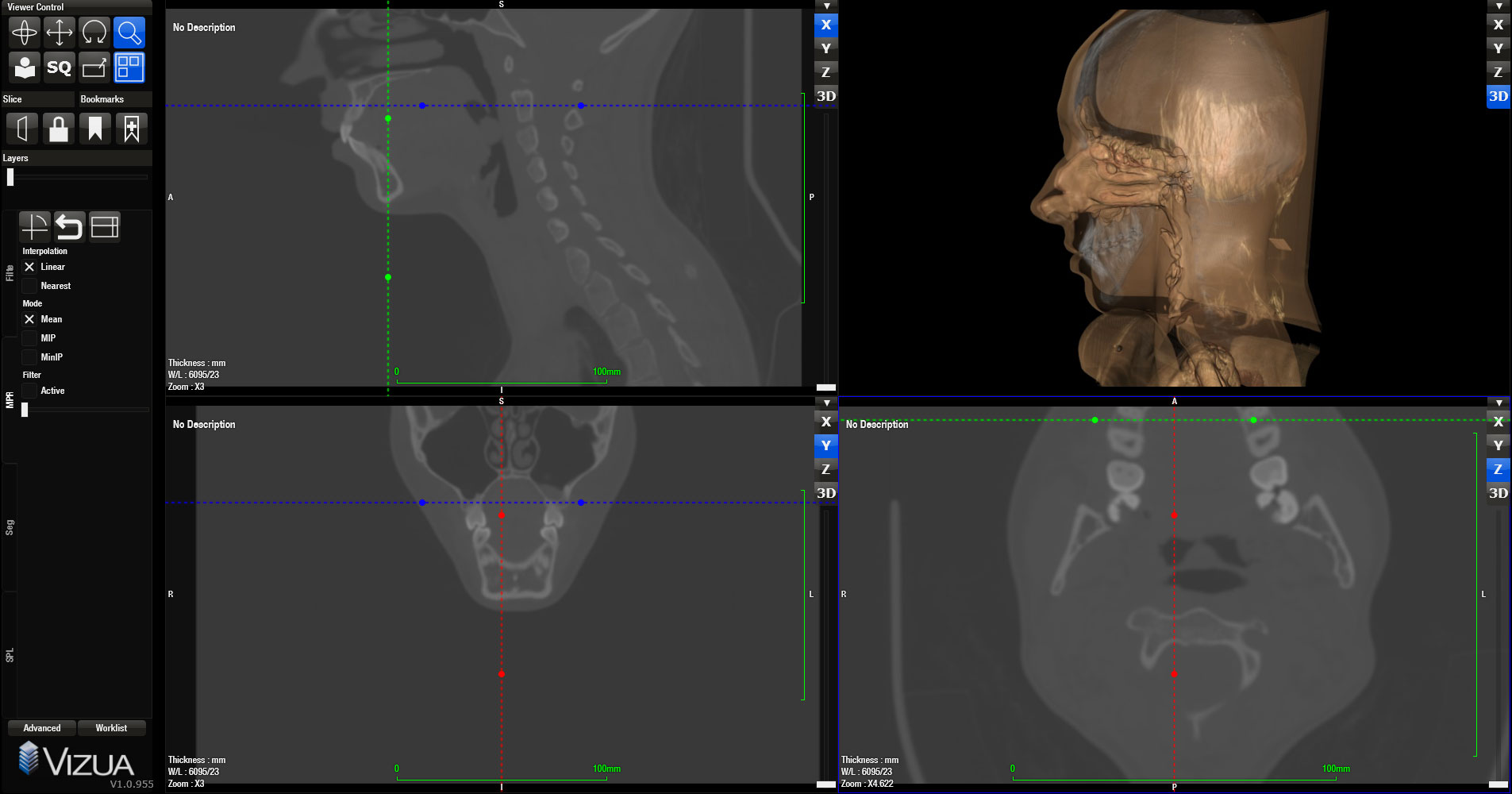Lock the current slice
The image size is (1512, 794).
(x=59, y=129)
